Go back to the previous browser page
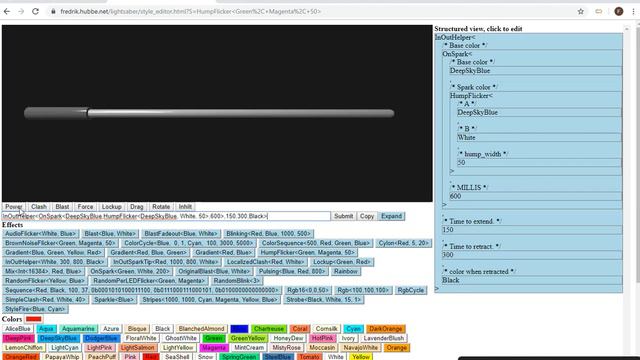640x360 pixels. click(7, 11)
